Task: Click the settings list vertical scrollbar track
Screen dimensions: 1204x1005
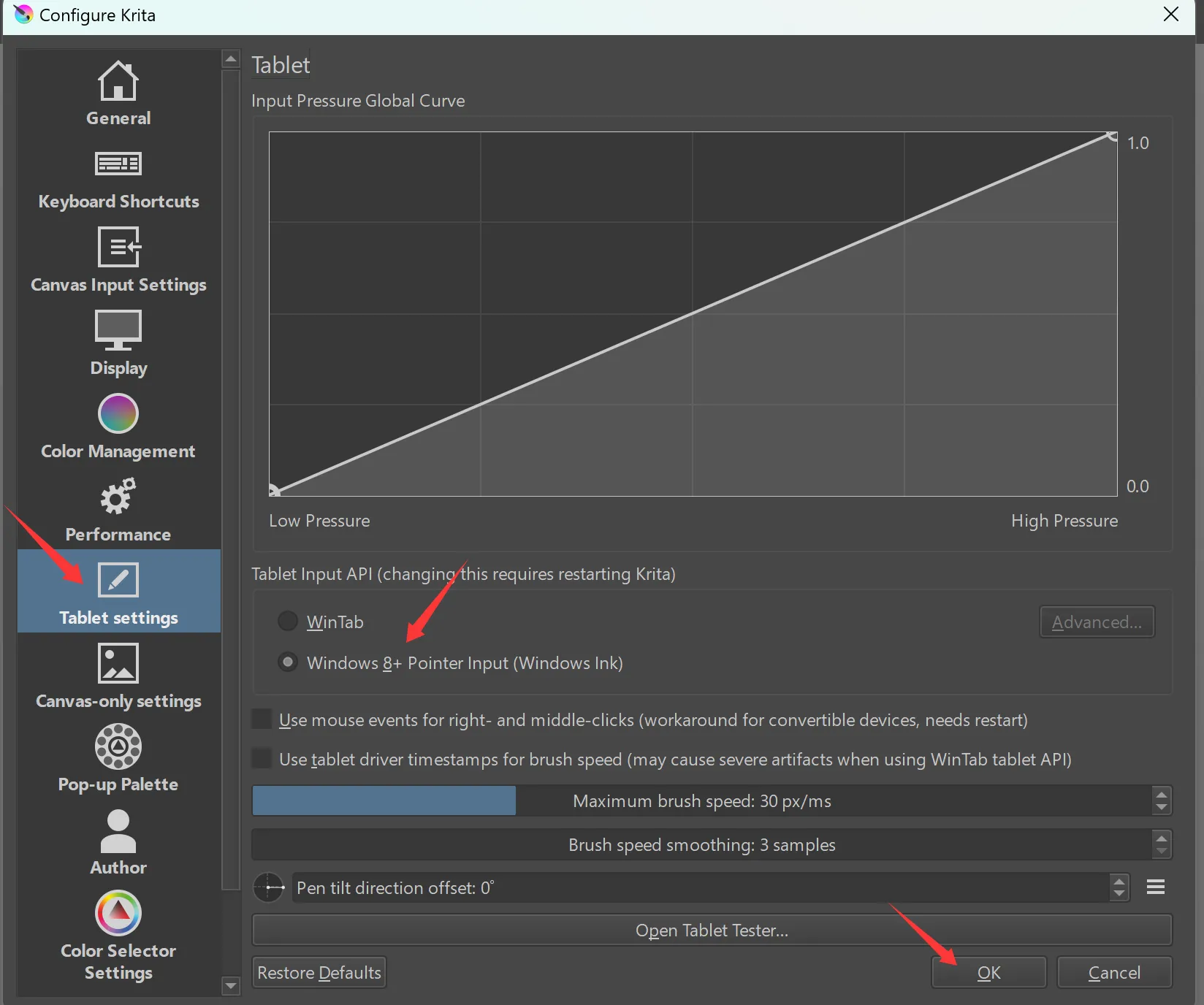Action: (231, 523)
